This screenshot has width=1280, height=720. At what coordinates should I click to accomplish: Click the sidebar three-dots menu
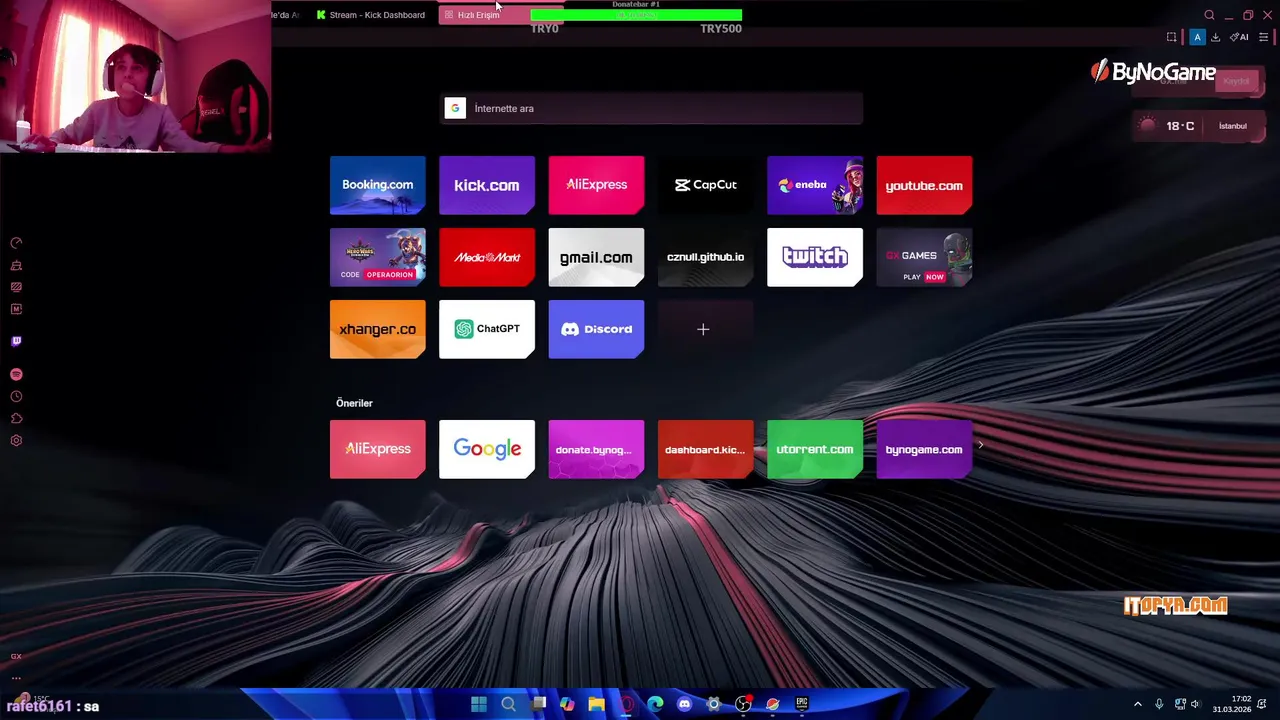(x=16, y=677)
